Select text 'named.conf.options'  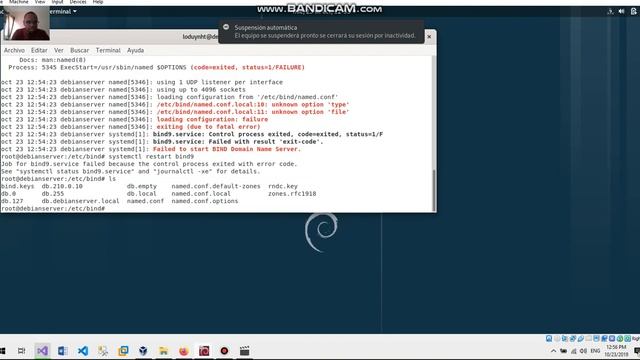point(204,201)
